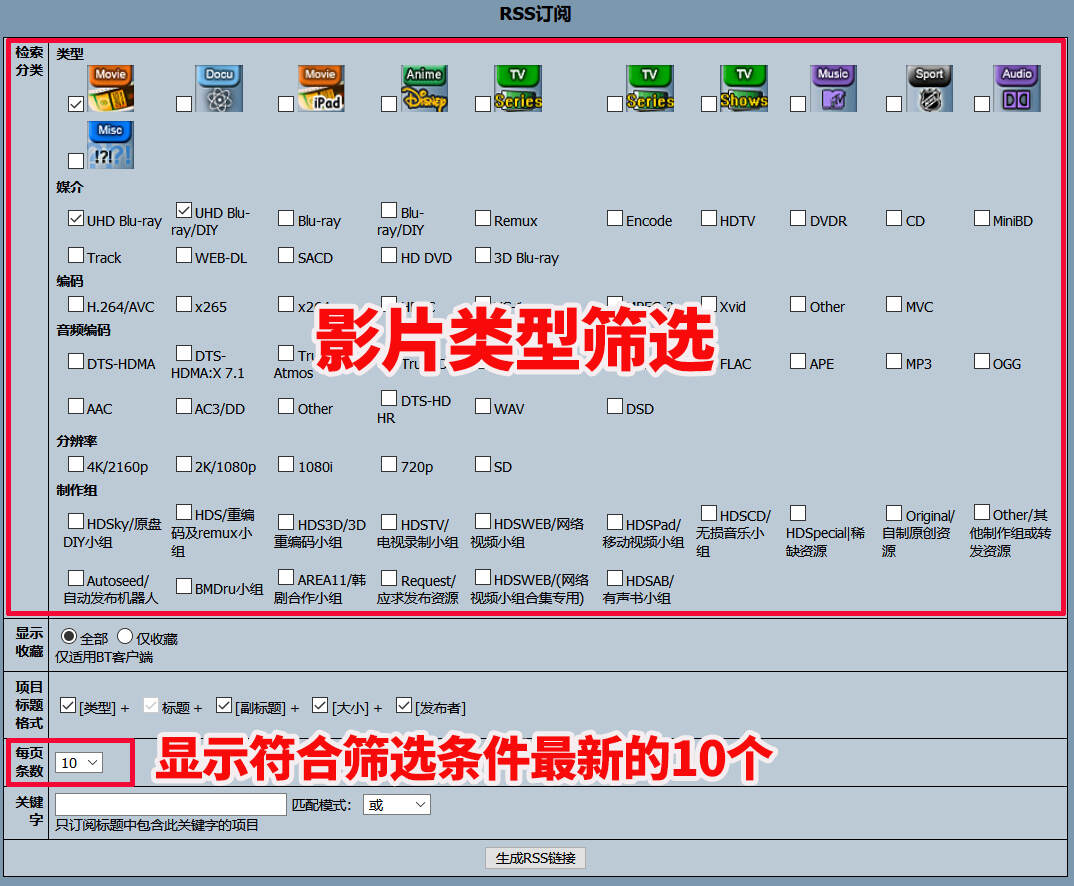The image size is (1074, 886).
Task: Click the Movie iPad category icon
Action: [321, 88]
